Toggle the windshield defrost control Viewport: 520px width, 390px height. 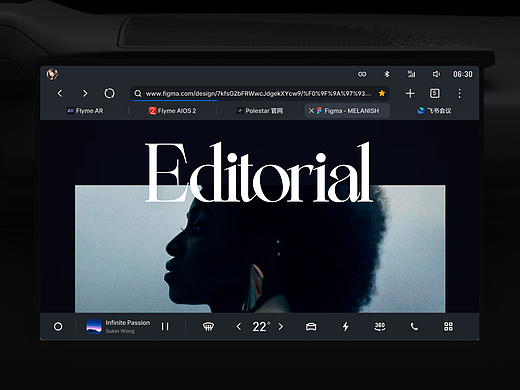(x=208, y=326)
